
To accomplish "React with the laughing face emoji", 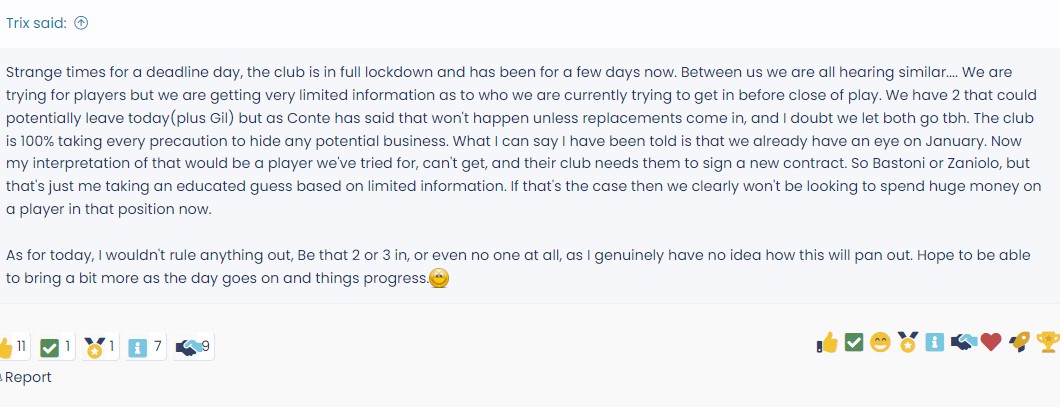I will pos(880,343).
